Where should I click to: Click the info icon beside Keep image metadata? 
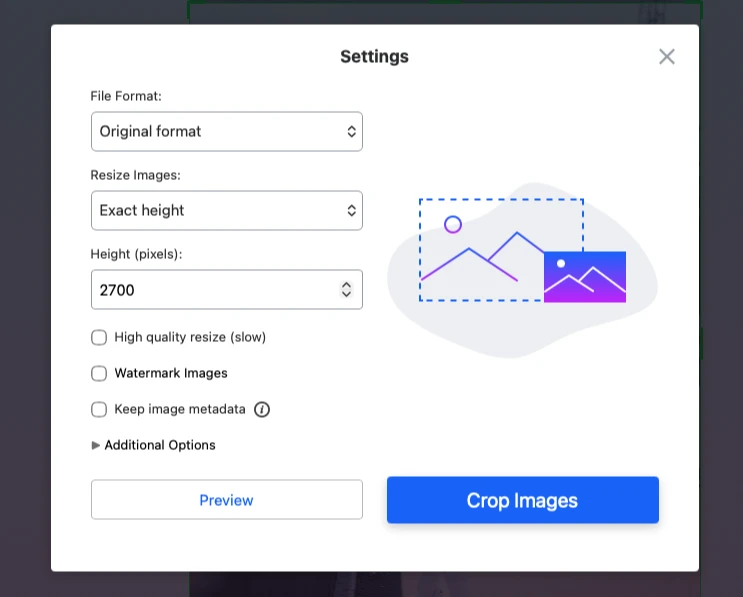pos(262,409)
